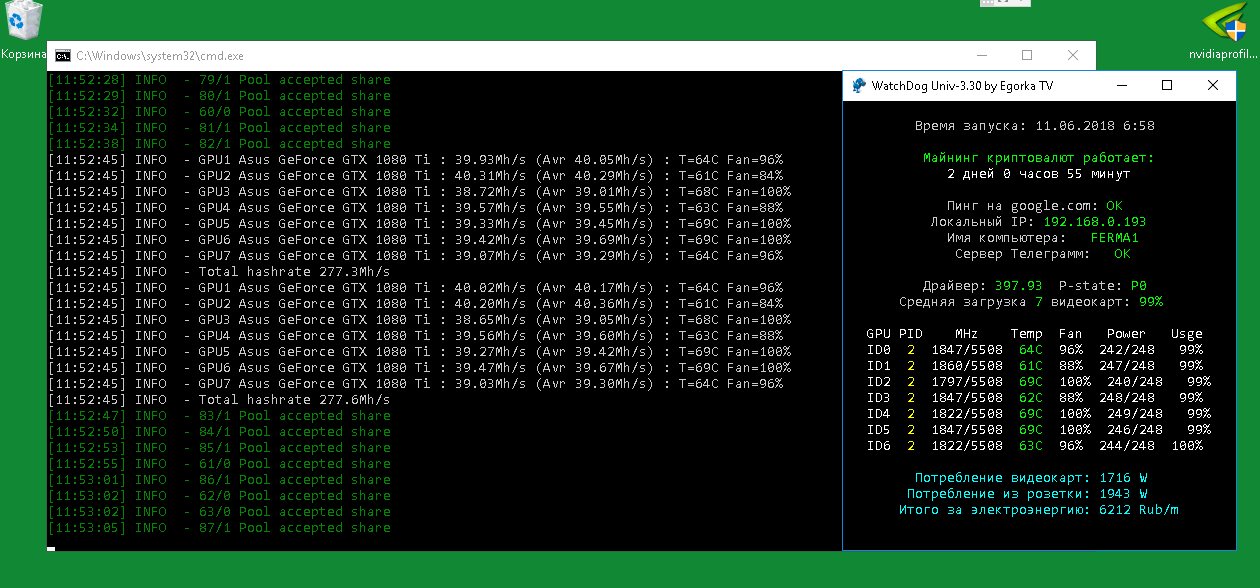Click 'Средняя загрузка 7 видеокарт: 99%' line
The height and width of the screenshot is (588, 1260).
[x=1031, y=302]
